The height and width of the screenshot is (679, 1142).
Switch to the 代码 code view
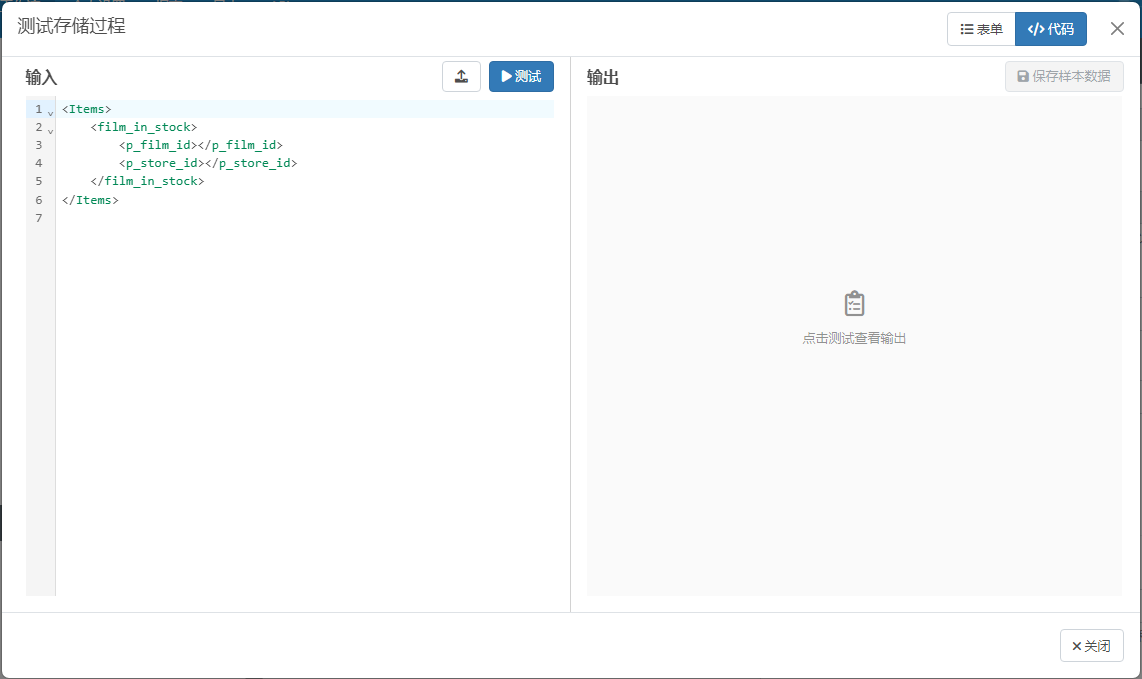[x=1050, y=29]
